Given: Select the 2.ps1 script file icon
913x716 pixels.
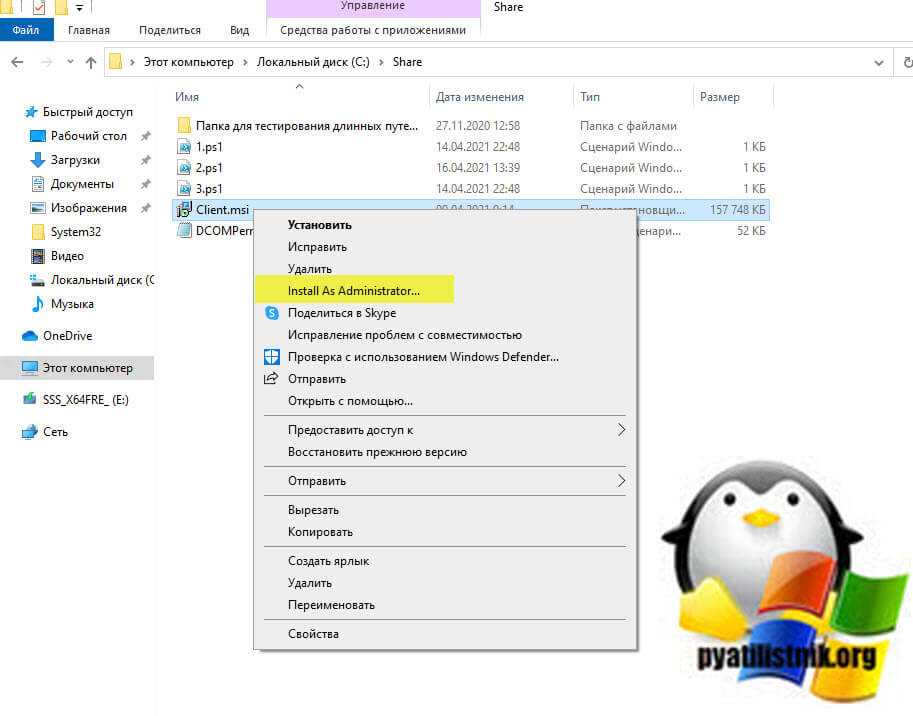Looking at the screenshot, I should click(x=184, y=168).
